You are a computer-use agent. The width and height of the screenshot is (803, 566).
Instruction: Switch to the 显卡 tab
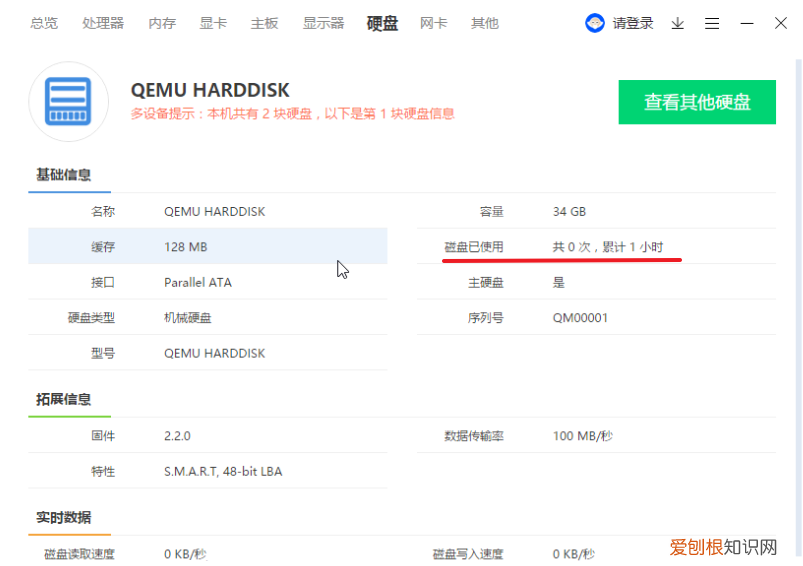click(x=213, y=23)
